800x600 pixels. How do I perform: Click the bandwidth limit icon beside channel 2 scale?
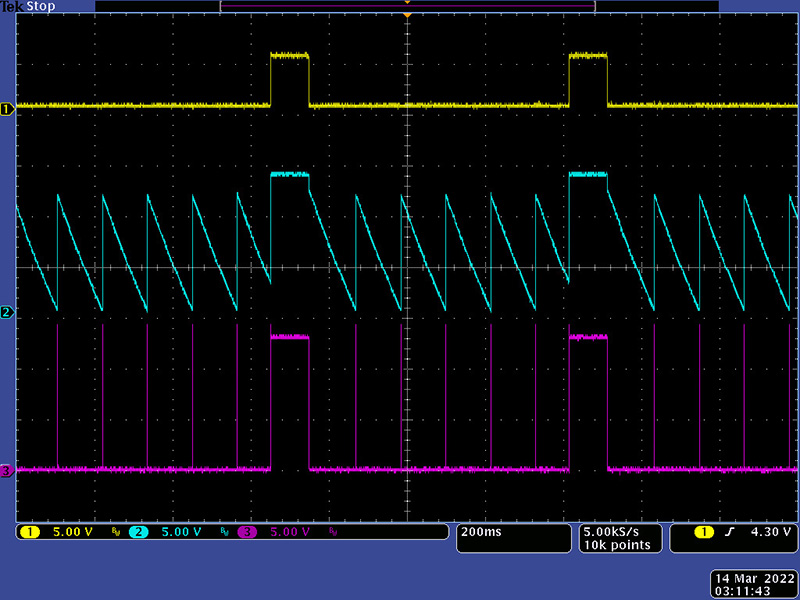(224, 532)
